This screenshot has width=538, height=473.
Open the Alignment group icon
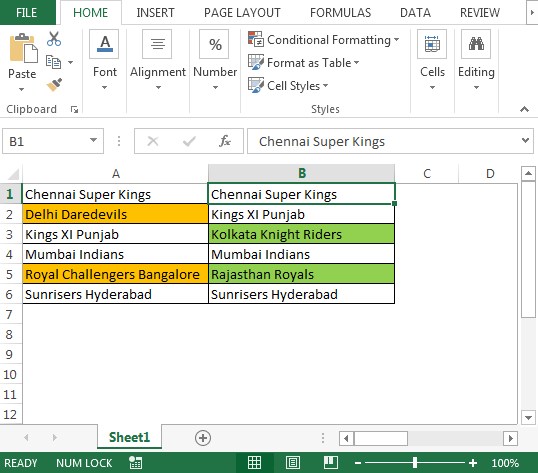(157, 44)
